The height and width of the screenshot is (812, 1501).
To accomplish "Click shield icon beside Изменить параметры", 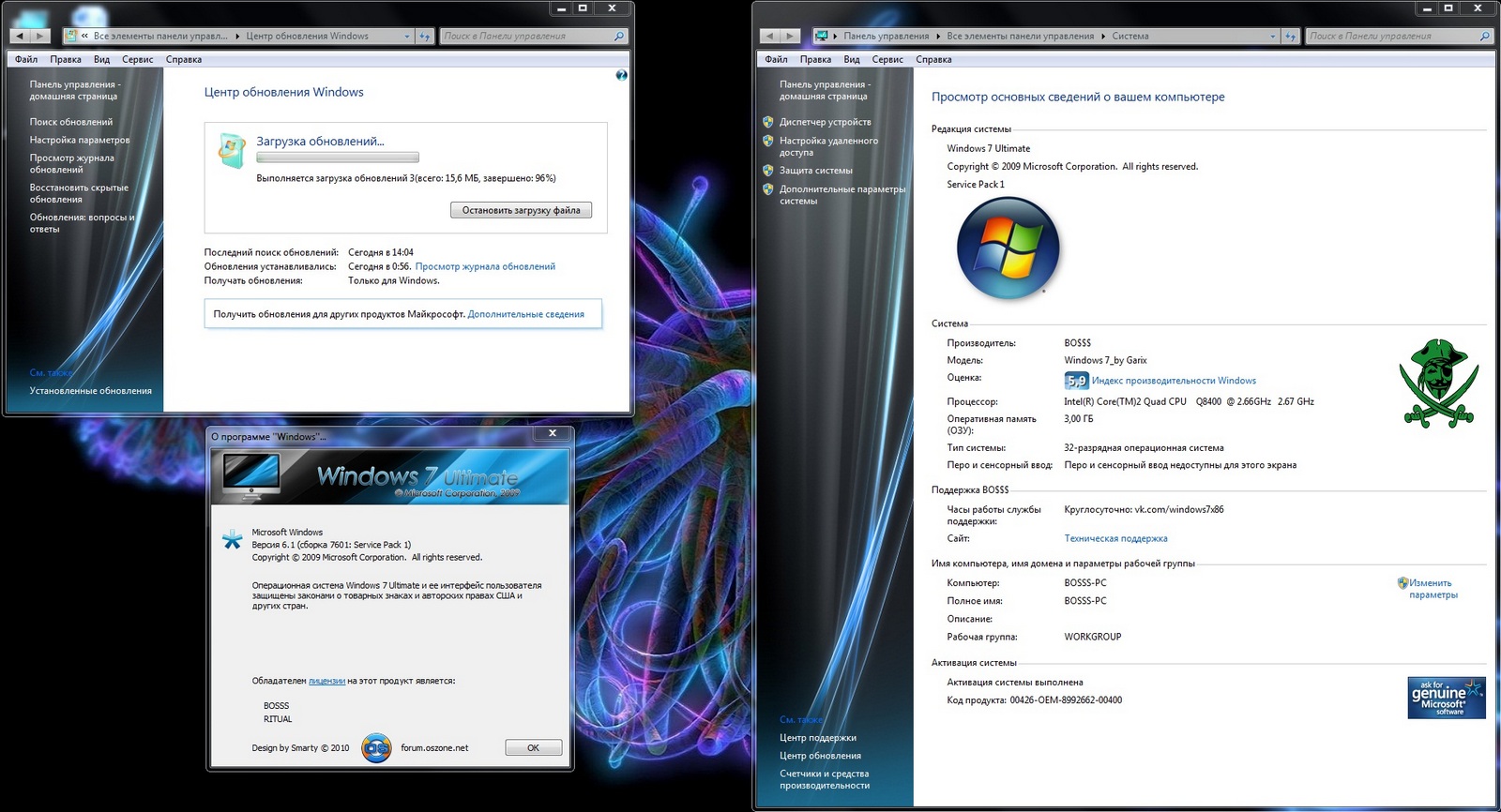I will coord(1402,582).
